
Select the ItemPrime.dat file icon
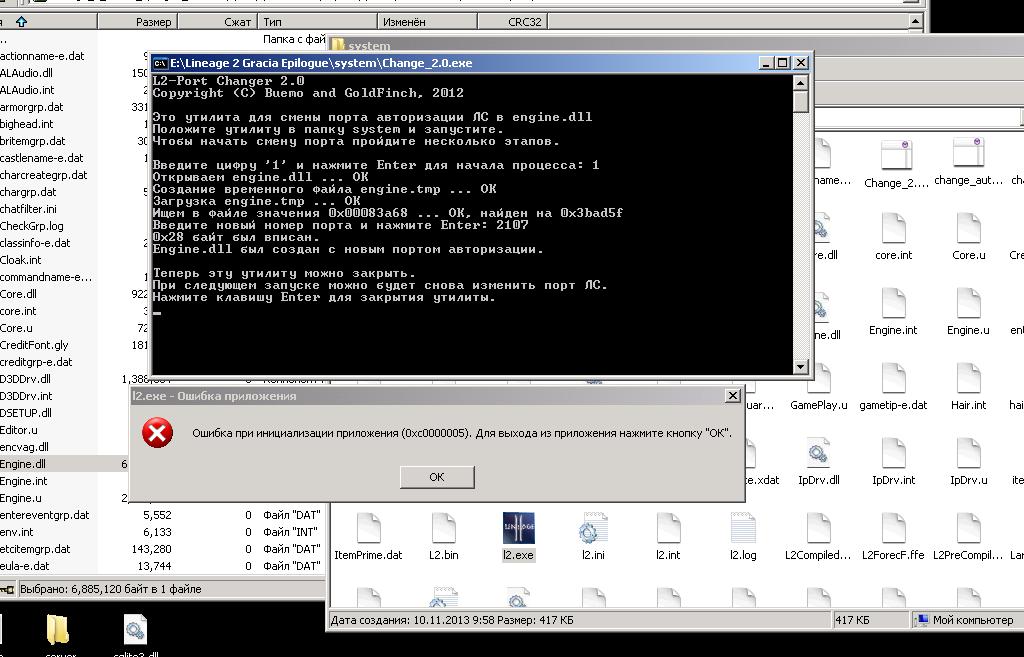[x=368, y=528]
